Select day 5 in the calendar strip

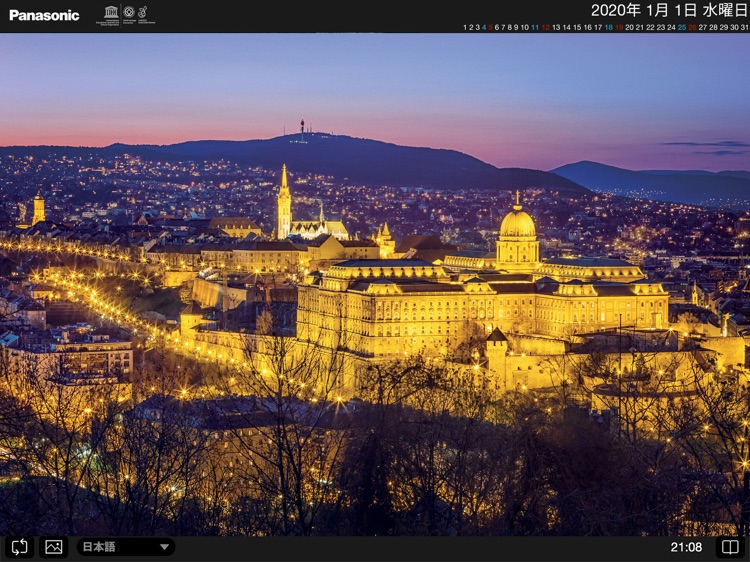pyautogui.click(x=490, y=27)
